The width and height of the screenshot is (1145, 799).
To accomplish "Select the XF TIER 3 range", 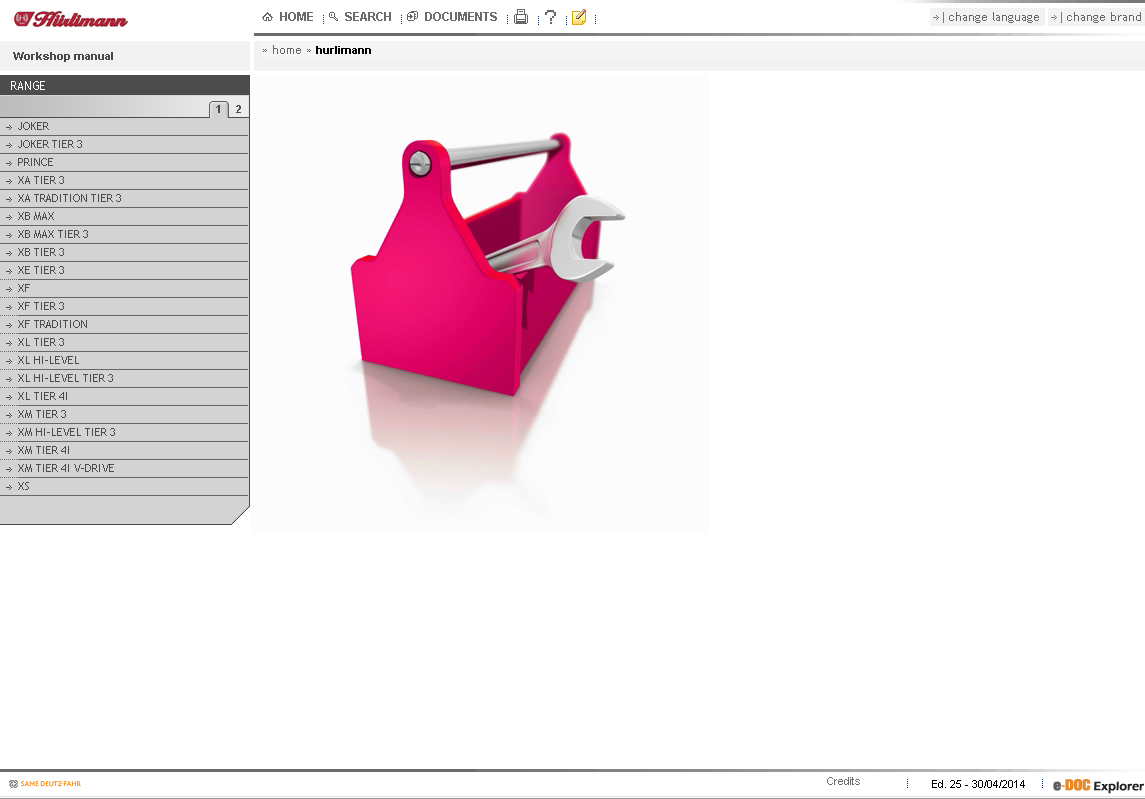I will coord(124,307).
